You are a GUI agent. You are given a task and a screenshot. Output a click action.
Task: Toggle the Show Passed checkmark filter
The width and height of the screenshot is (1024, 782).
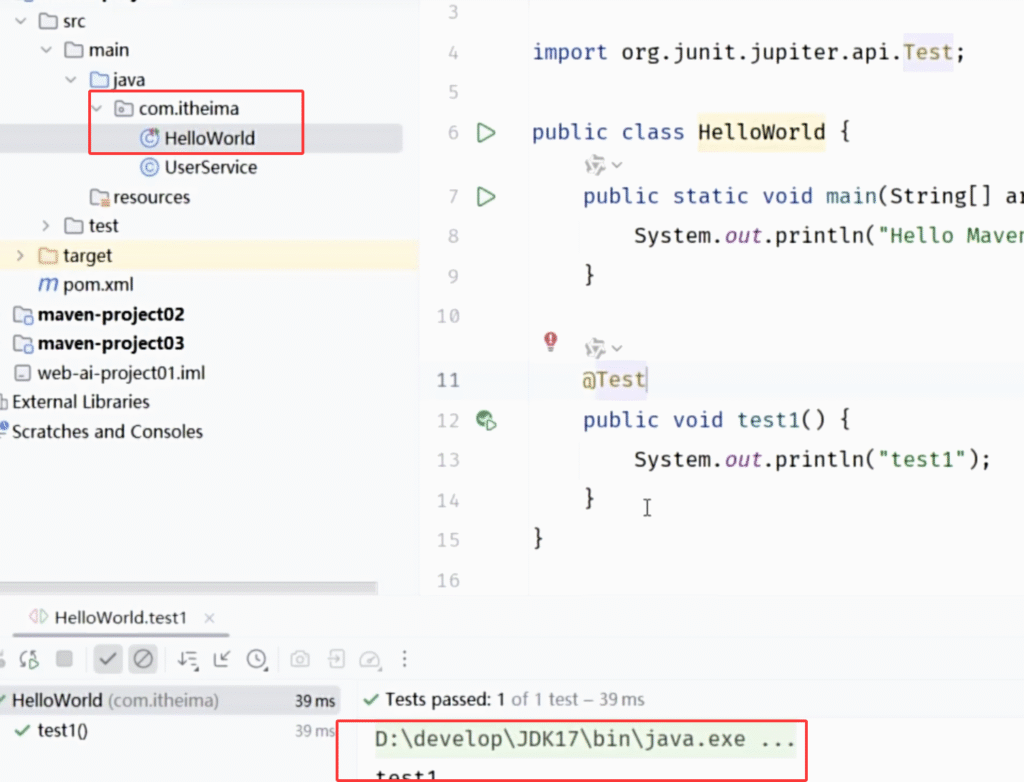click(108, 659)
